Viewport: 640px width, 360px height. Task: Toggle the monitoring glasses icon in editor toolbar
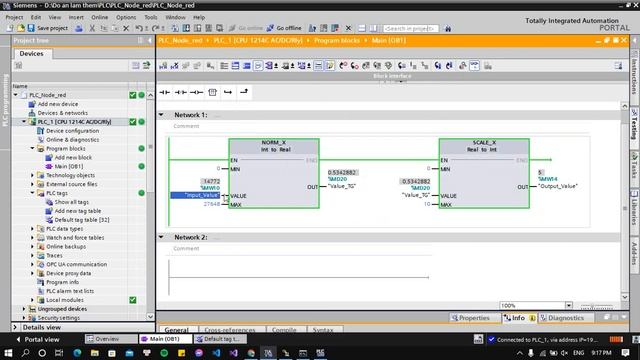pyautogui.click(x=474, y=66)
